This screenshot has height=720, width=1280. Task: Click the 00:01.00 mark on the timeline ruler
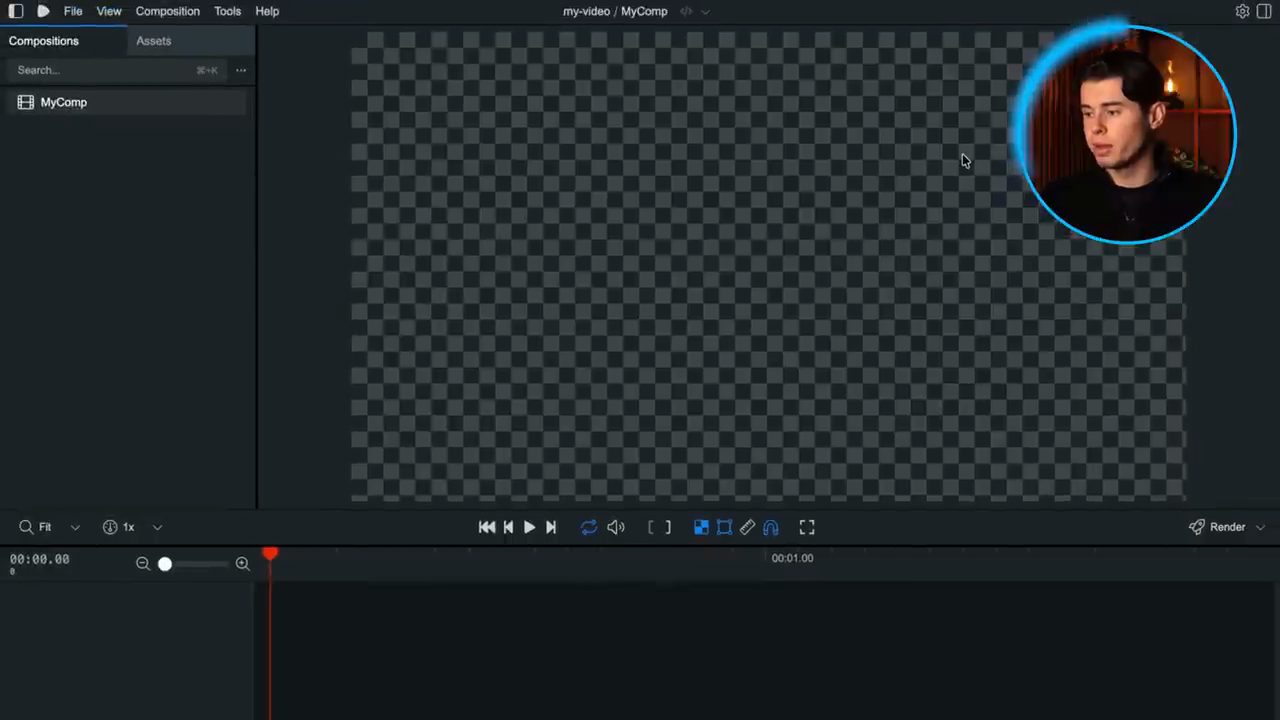tap(792, 558)
